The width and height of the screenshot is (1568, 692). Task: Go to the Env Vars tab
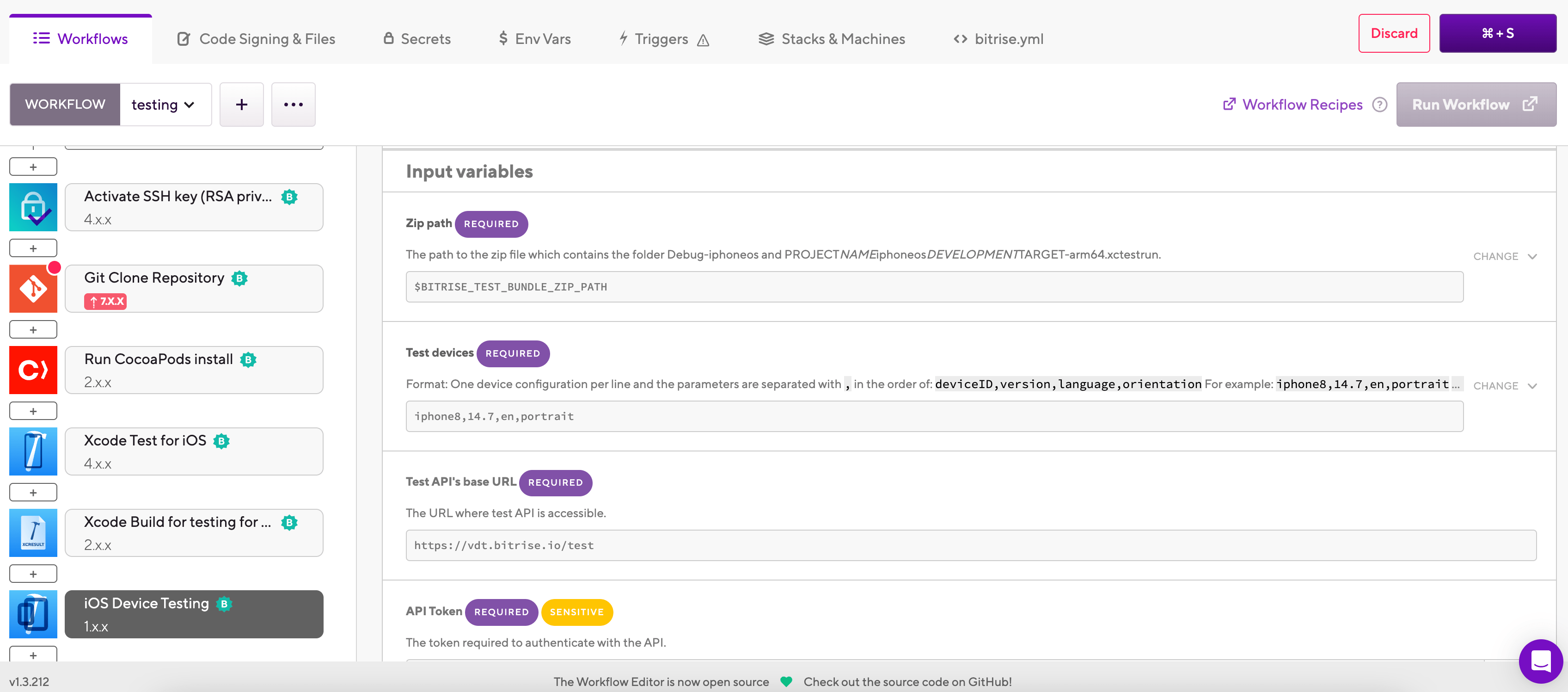534,39
